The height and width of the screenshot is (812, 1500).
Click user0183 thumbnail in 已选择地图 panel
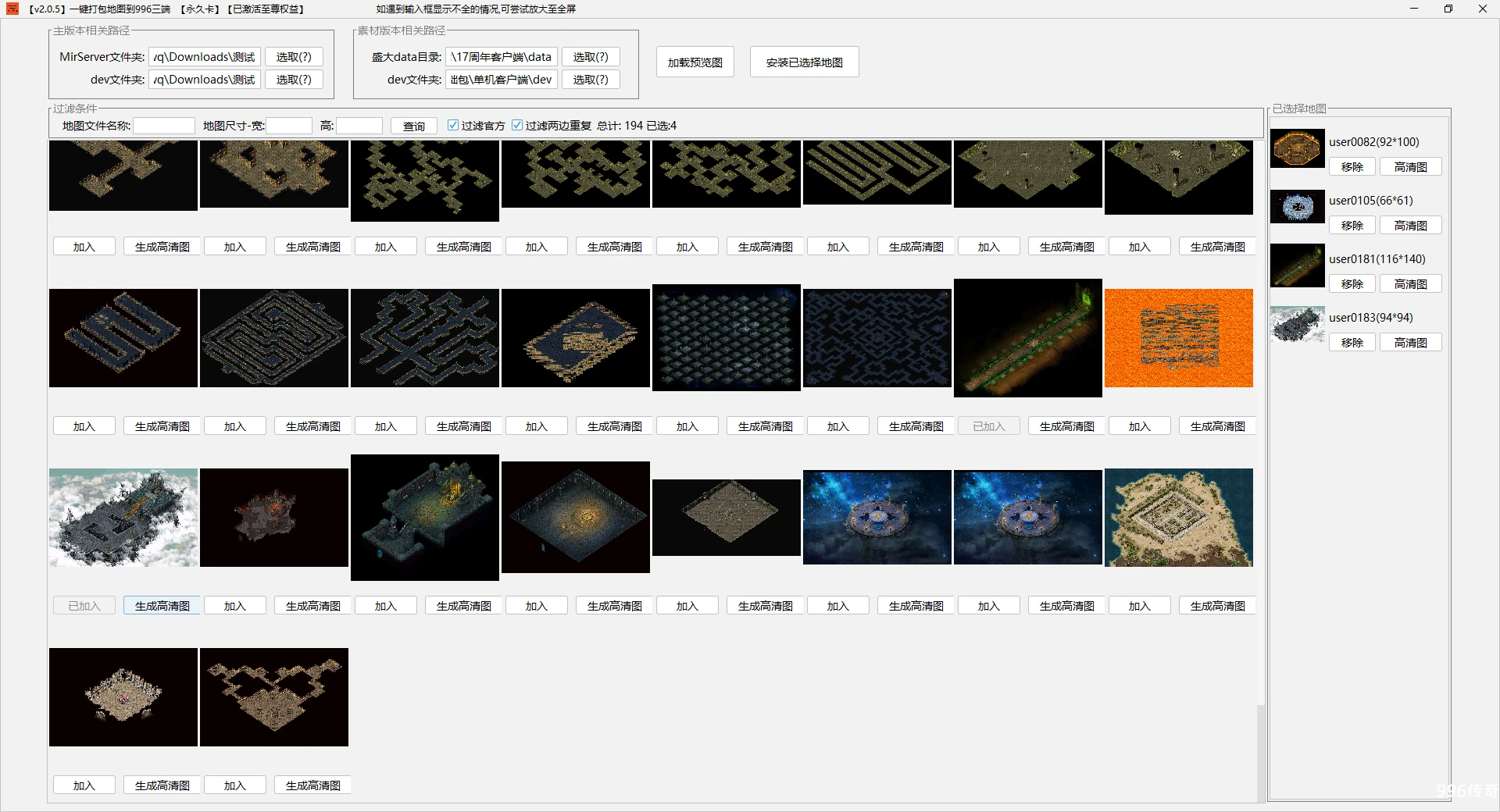tap(1298, 324)
